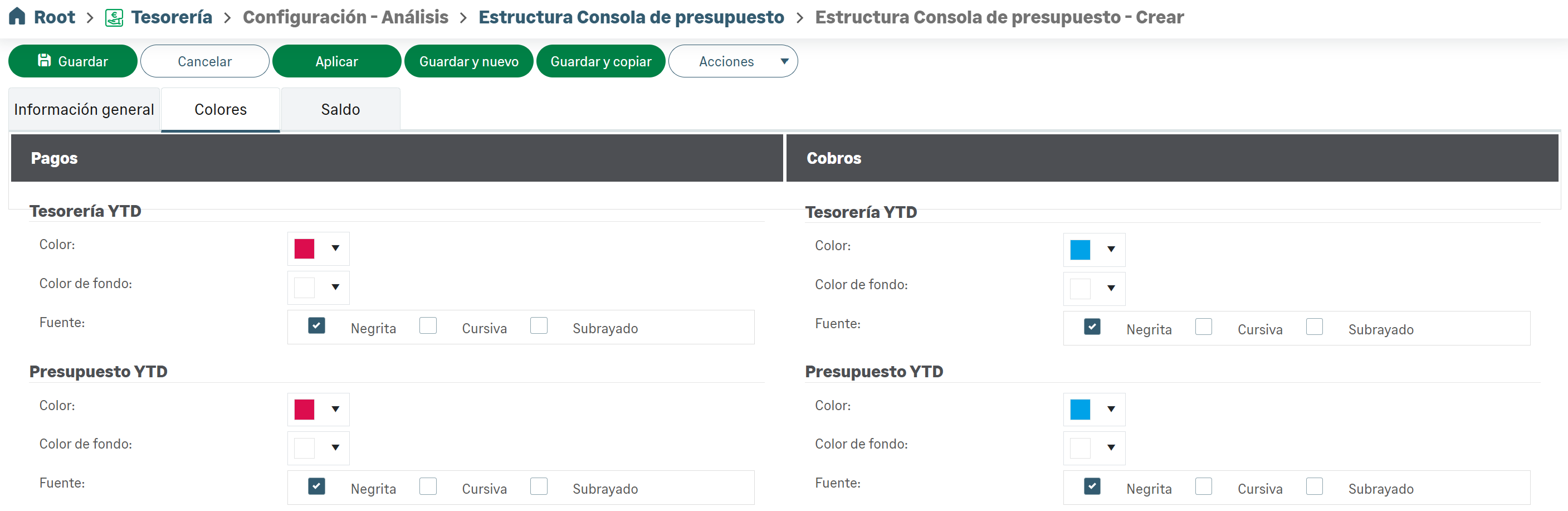Switch to the Información general tab
This screenshot has height=511, width=1568.
[84, 110]
